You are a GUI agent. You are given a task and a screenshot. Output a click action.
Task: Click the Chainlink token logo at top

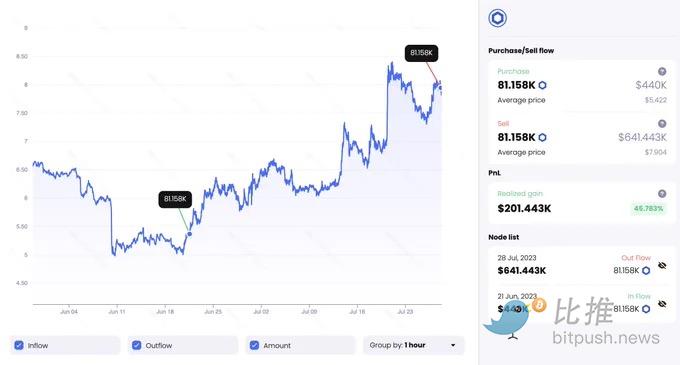coord(497,18)
